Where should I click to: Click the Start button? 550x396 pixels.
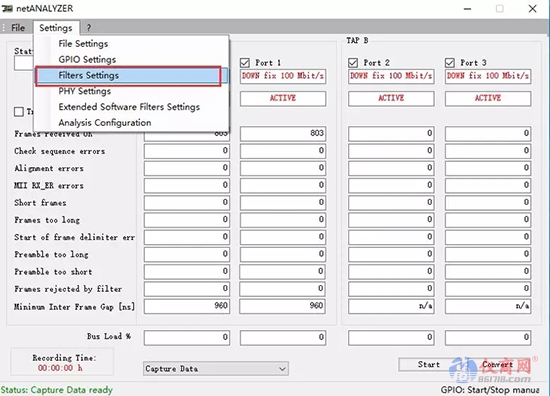[x=429, y=364]
